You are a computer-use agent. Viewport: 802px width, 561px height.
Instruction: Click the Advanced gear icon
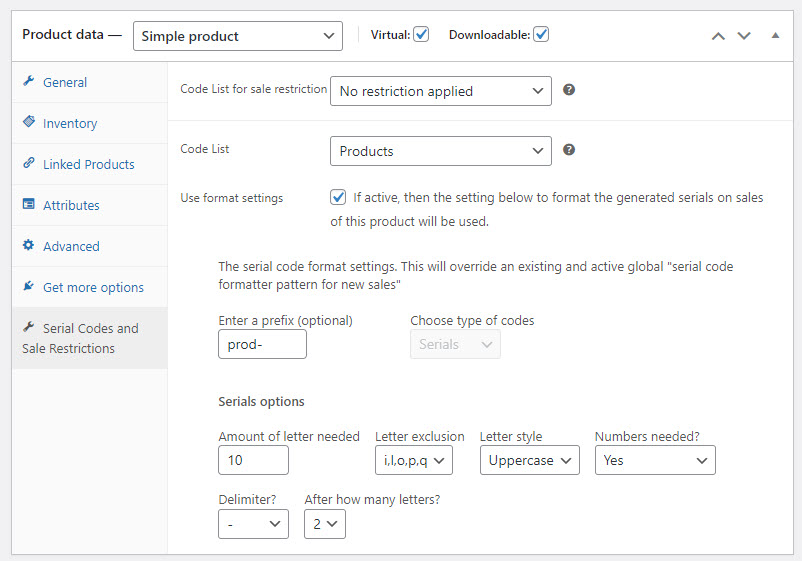pyautogui.click(x=29, y=246)
